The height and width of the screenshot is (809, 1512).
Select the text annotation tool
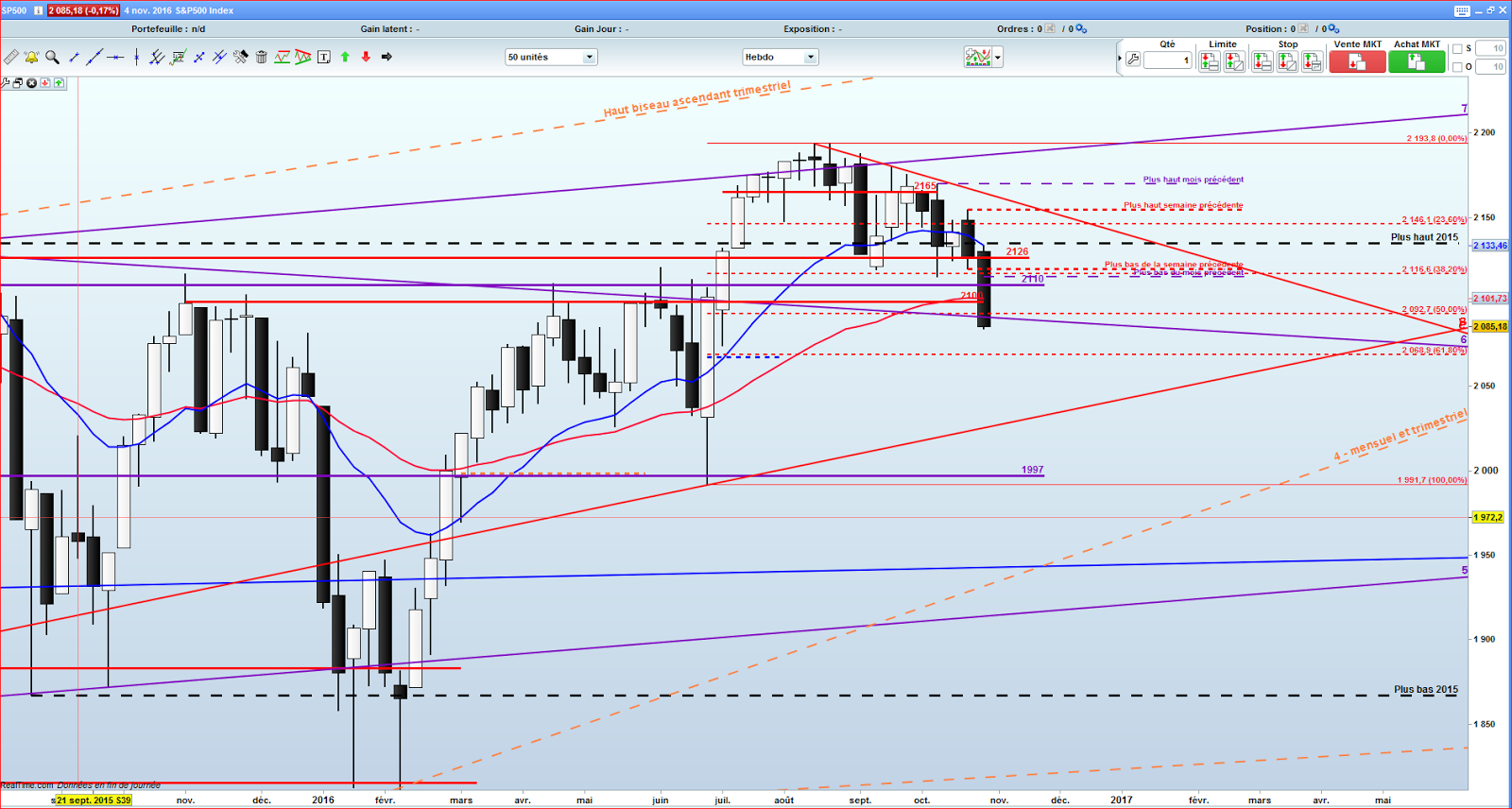click(324, 58)
